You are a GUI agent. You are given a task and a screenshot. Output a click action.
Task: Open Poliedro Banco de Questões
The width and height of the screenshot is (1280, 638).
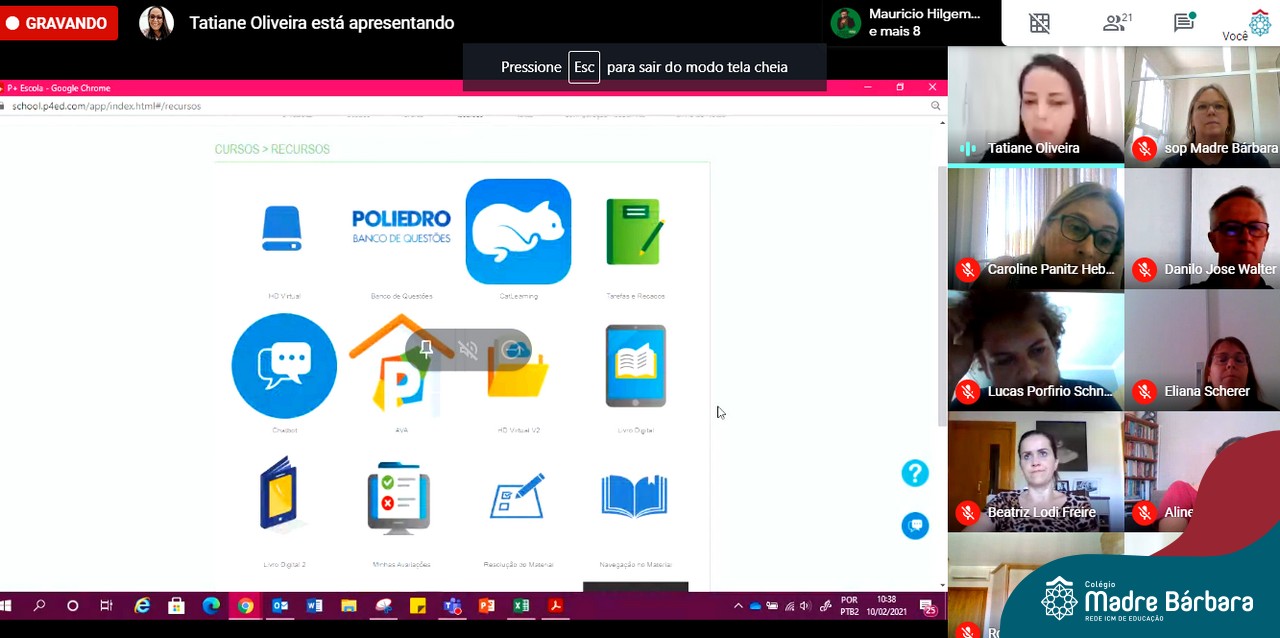point(401,227)
